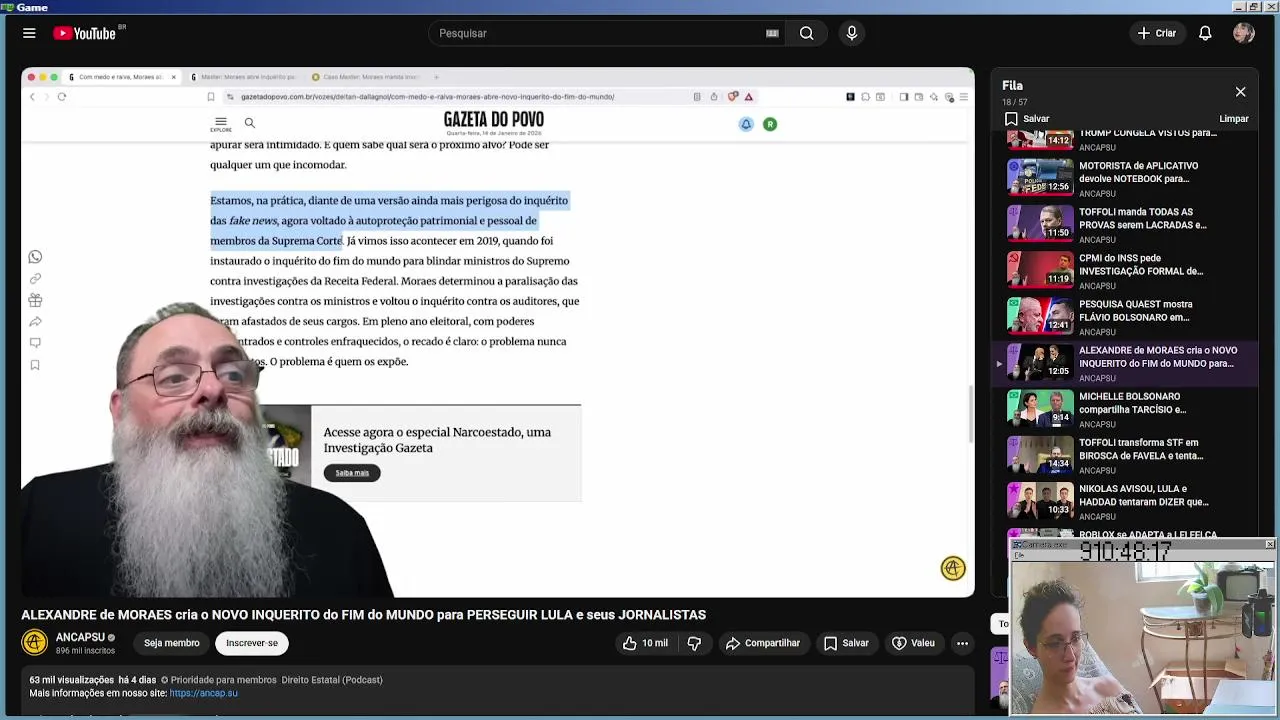Image resolution: width=1280 pixels, height=720 pixels.
Task: Open YouTube notifications bell
Action: (1205, 33)
